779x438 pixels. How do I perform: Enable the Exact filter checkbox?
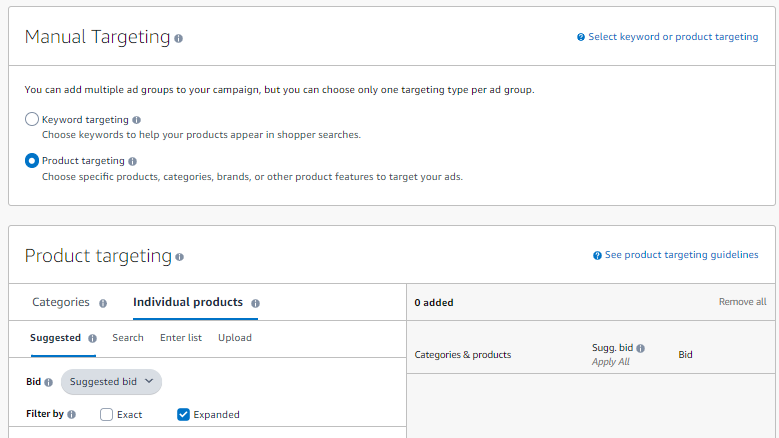[107, 414]
